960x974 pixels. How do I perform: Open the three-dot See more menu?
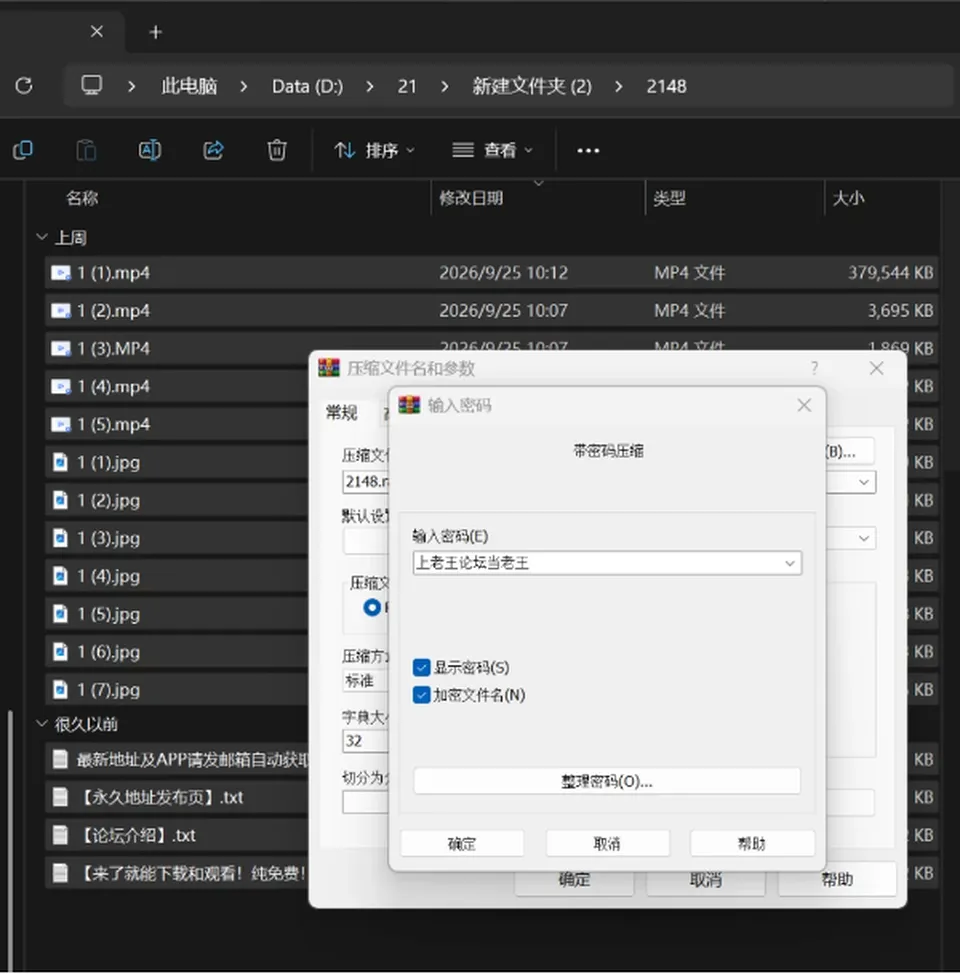(x=588, y=150)
